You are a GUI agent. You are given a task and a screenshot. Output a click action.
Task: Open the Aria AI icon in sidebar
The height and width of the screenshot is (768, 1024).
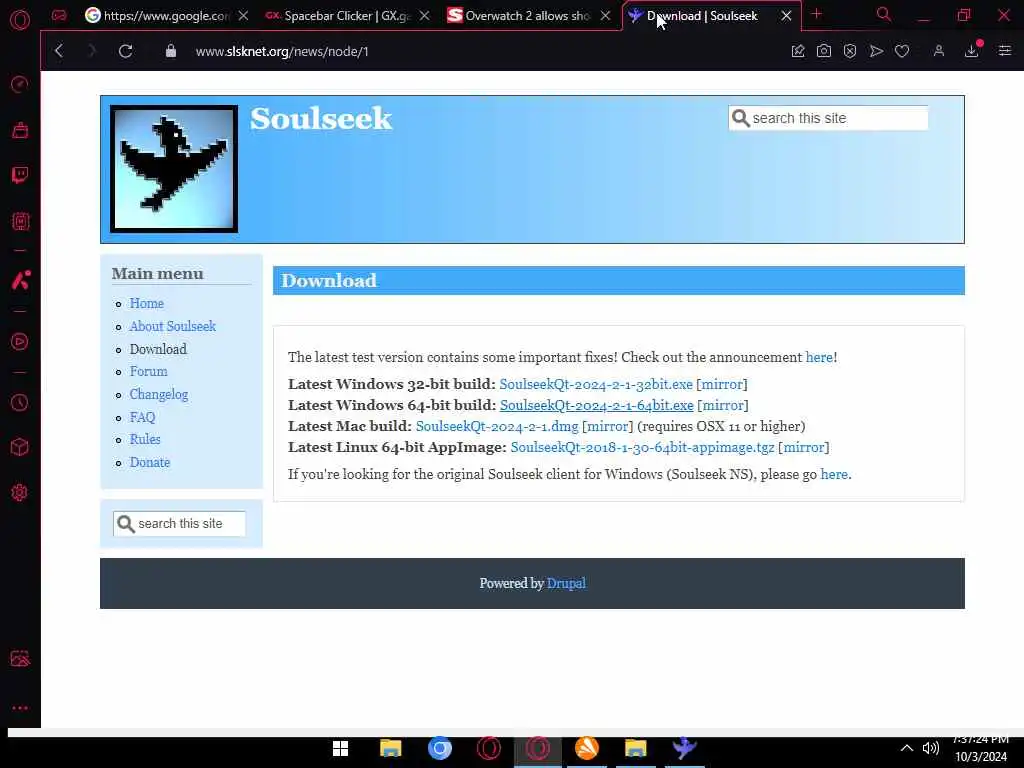tap(20, 280)
